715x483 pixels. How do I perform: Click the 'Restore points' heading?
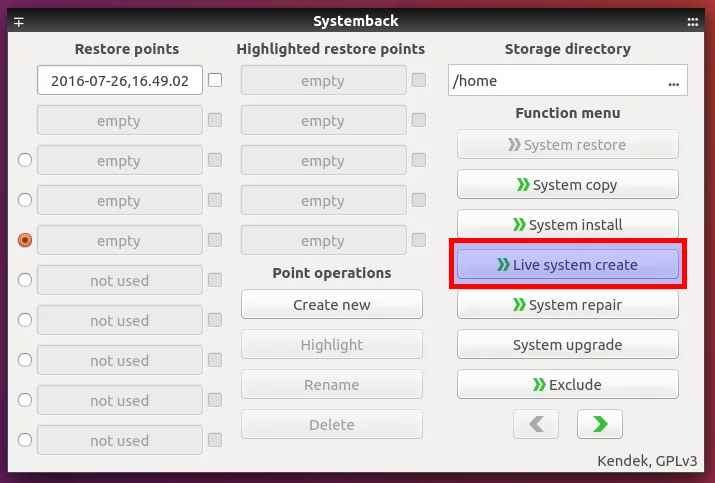coord(127,49)
